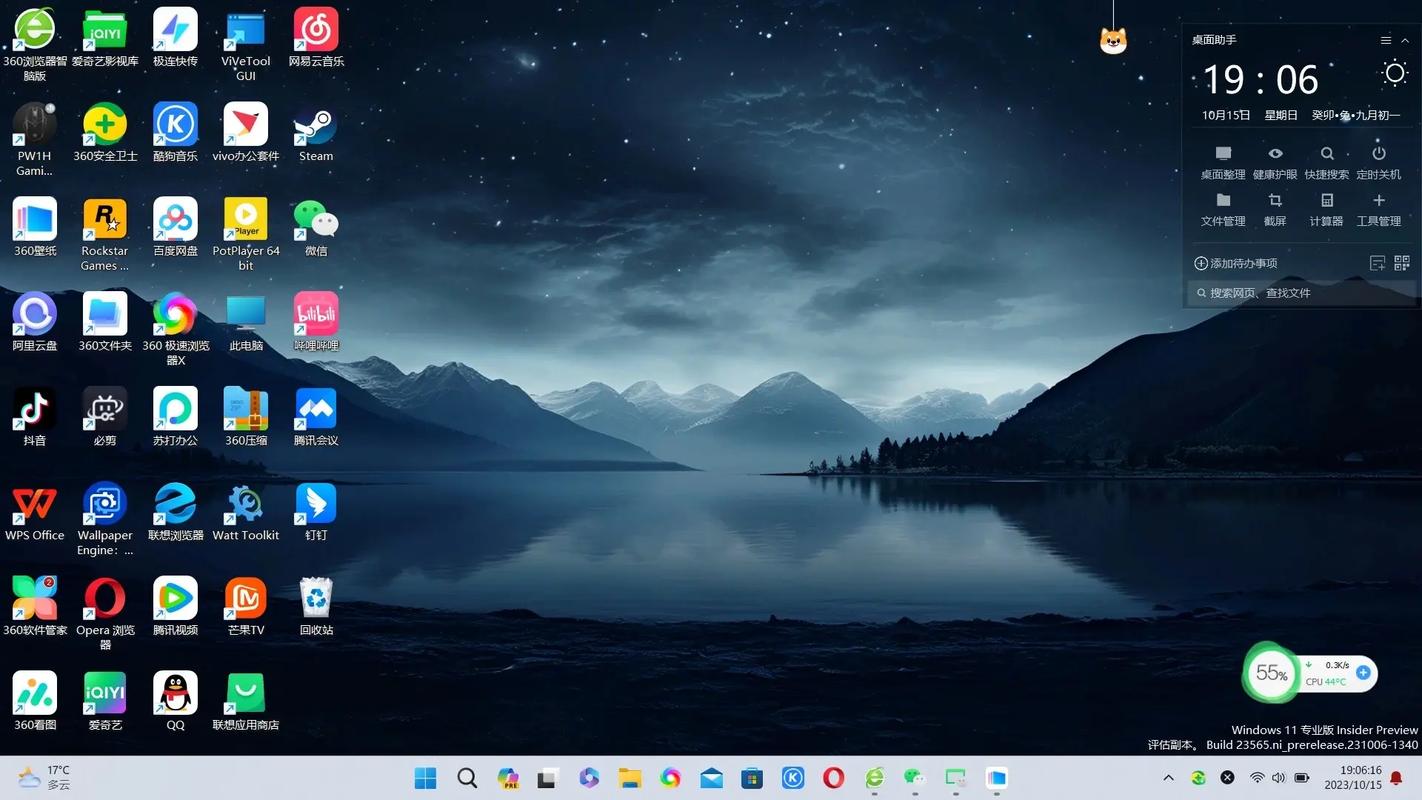Image resolution: width=1422 pixels, height=800 pixels.
Task: Expand the system tray hidden icons chevron
Action: point(1168,778)
